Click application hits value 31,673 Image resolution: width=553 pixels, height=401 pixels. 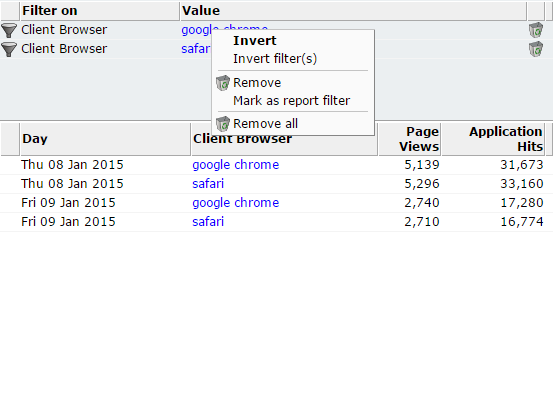click(522, 165)
